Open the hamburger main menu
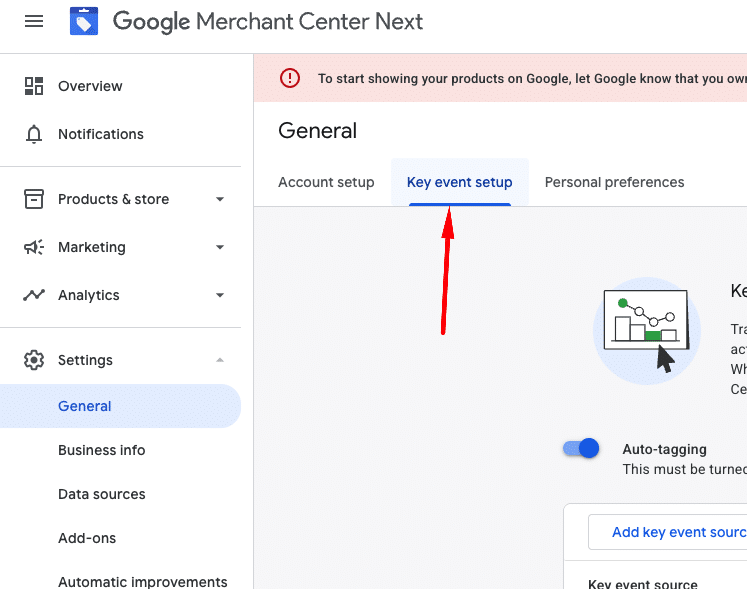 34,21
